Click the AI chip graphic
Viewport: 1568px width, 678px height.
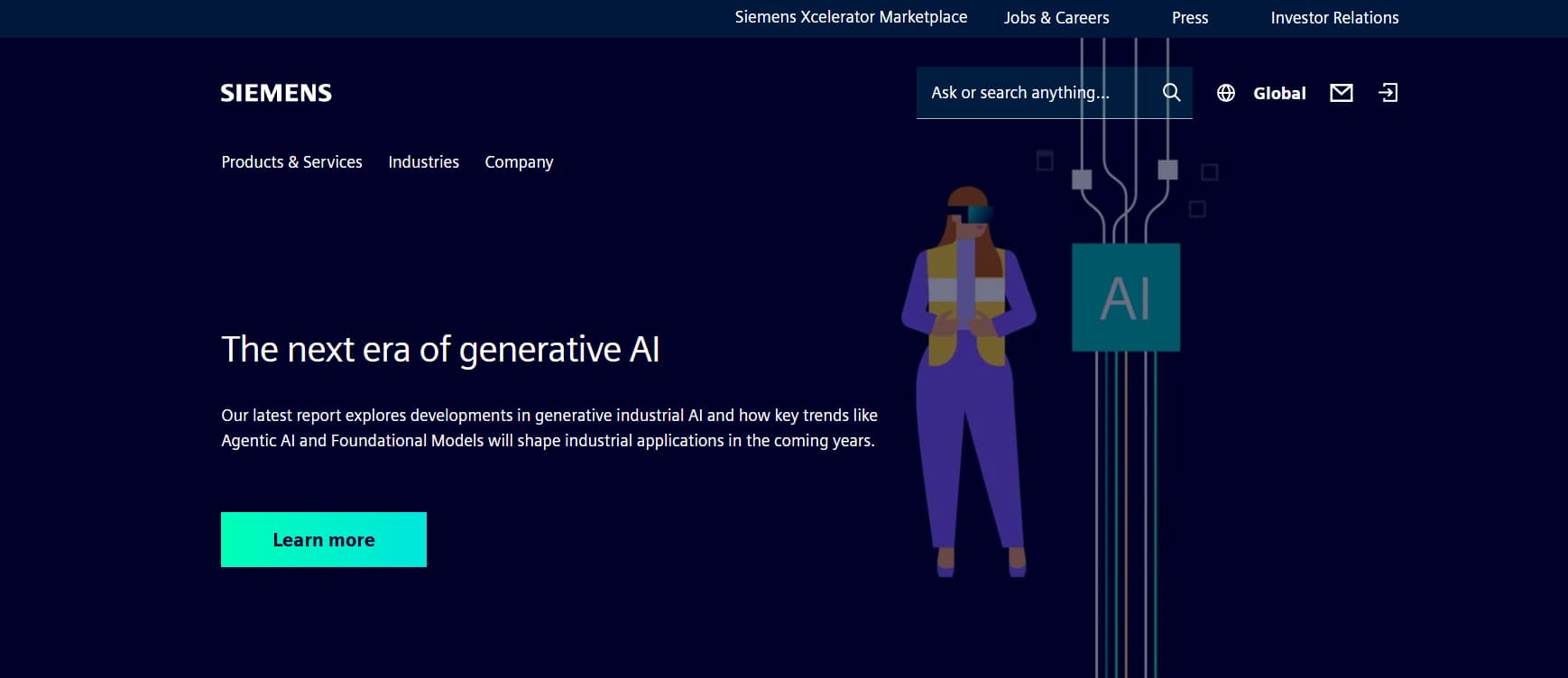pos(1125,298)
